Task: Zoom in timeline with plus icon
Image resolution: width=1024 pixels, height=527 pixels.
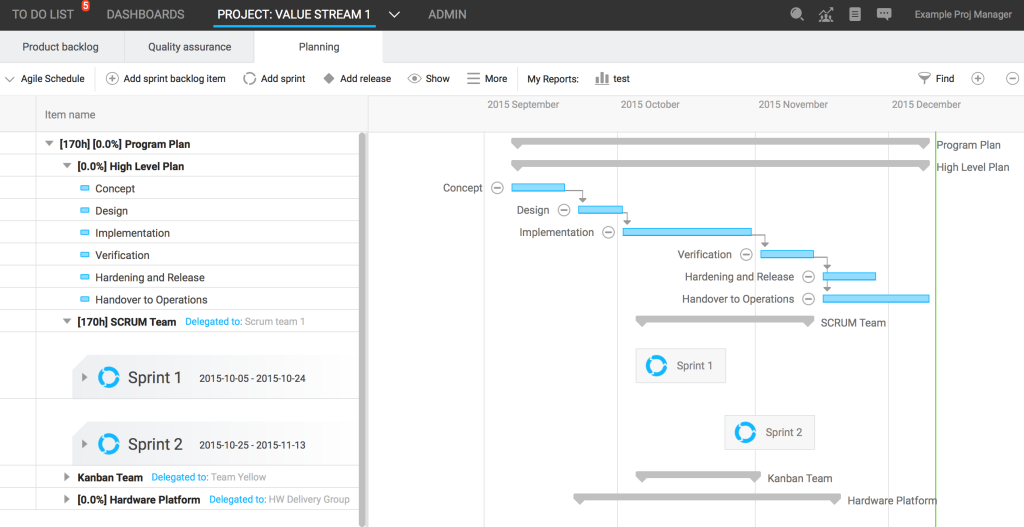Action: (x=978, y=79)
